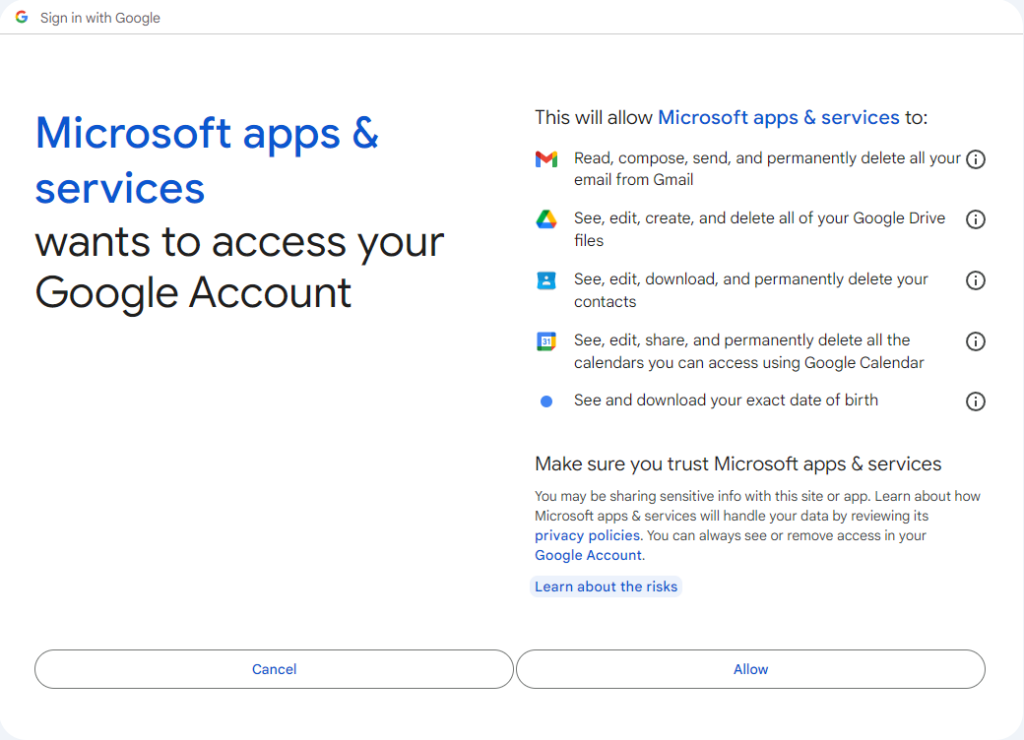
Task: Open the privacy policies link
Action: click(587, 536)
